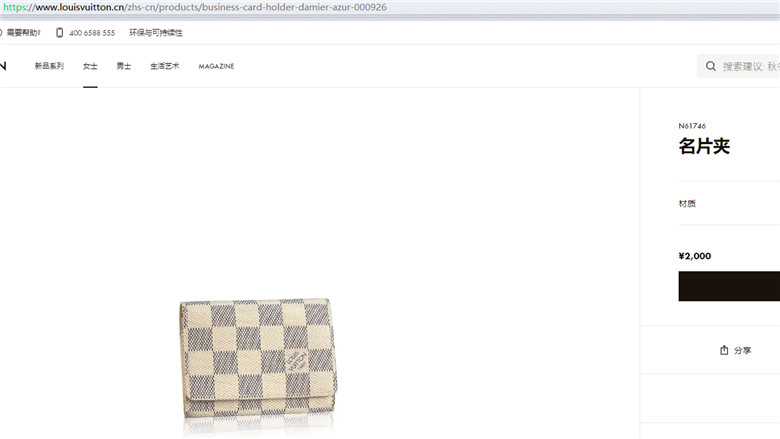Open the 男士 menu

tap(124, 66)
